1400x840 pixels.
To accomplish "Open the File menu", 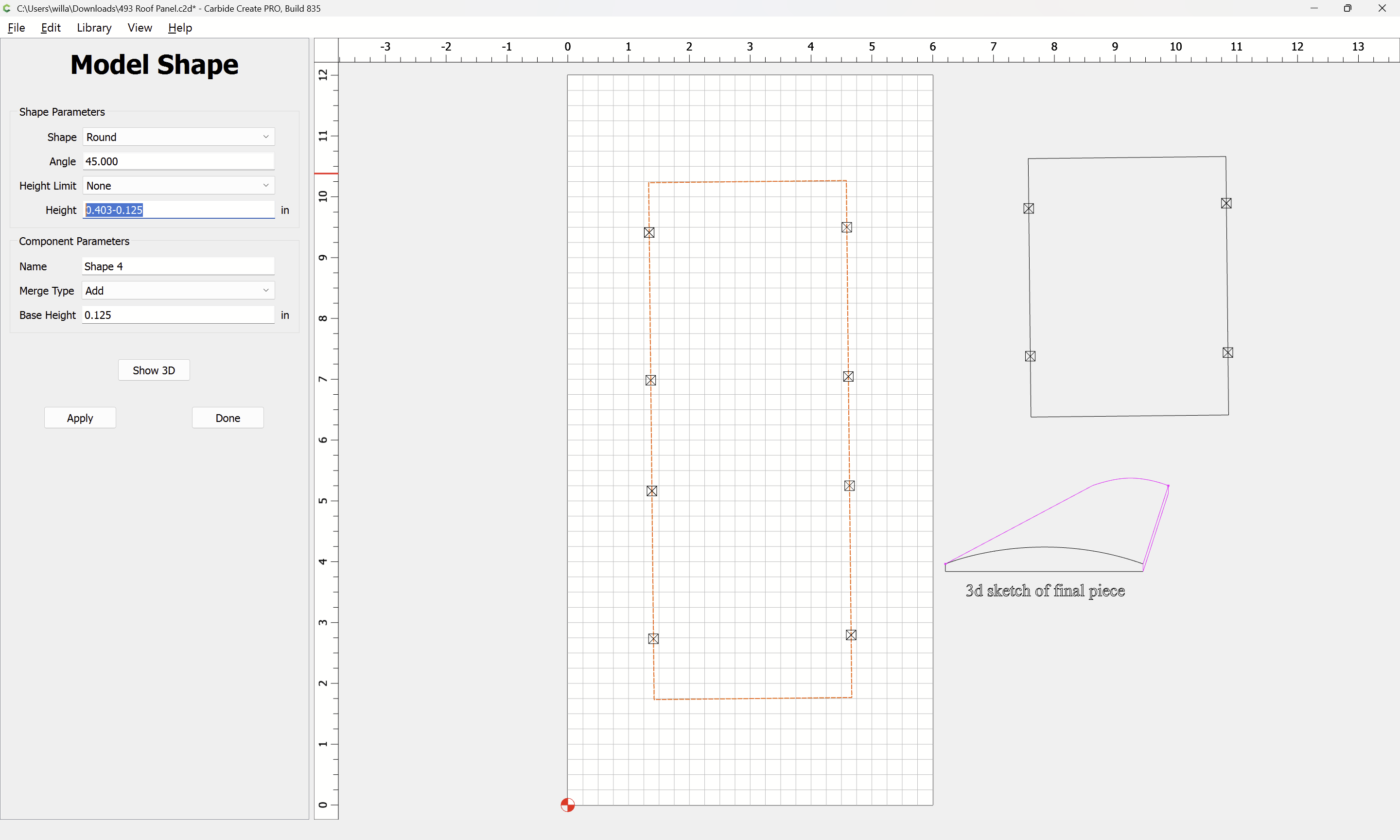I will (16, 28).
